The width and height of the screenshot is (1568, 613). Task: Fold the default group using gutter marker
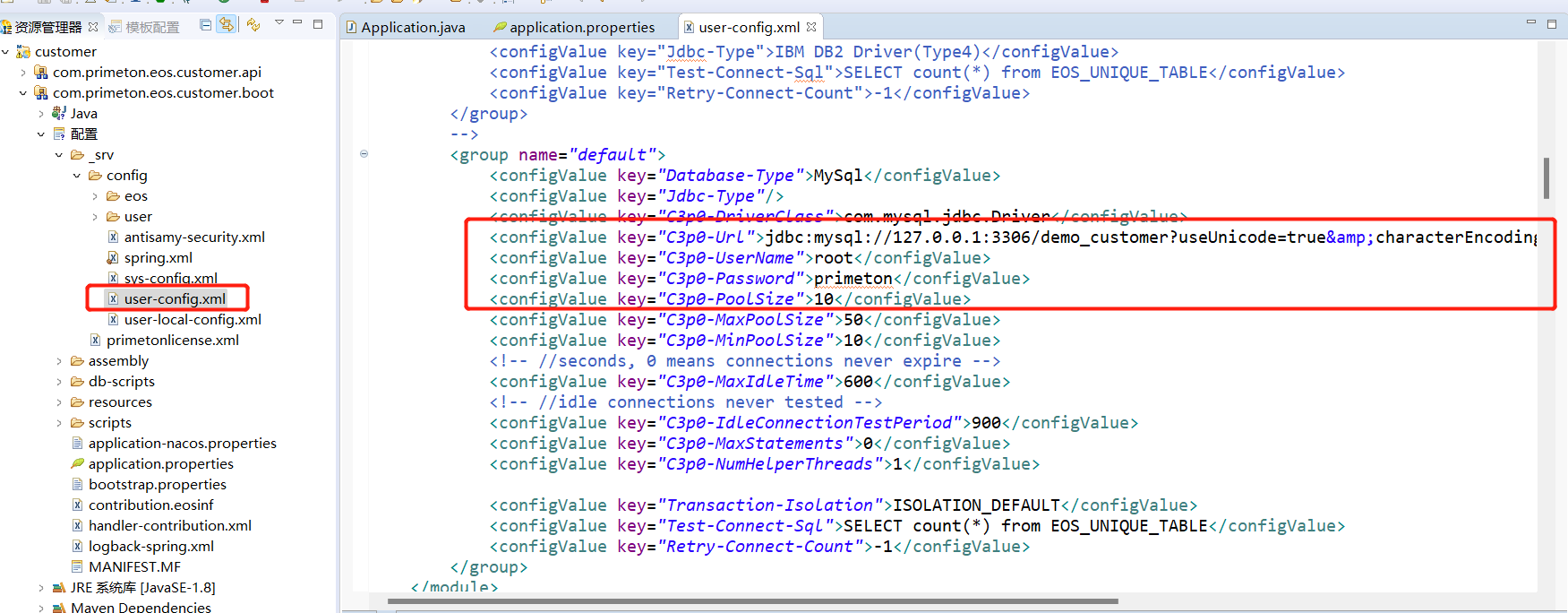(364, 154)
